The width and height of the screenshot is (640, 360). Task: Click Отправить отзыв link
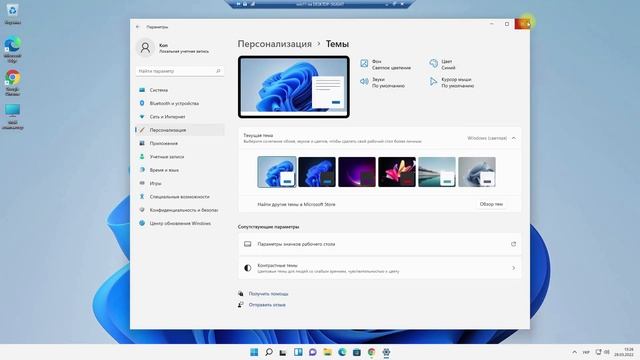[267, 305]
